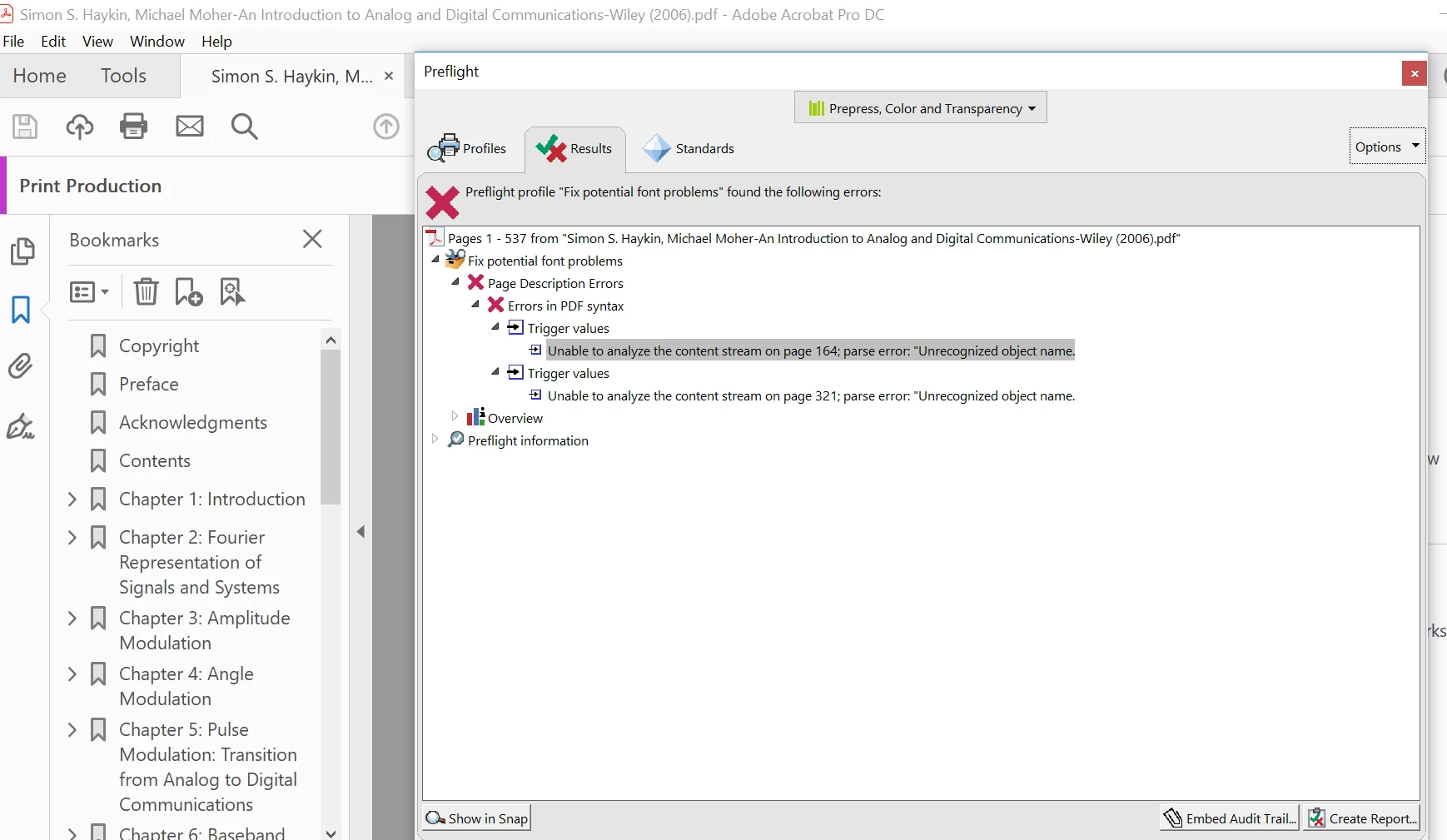Switch to the Home tab
The width and height of the screenshot is (1447, 840).
(39, 76)
